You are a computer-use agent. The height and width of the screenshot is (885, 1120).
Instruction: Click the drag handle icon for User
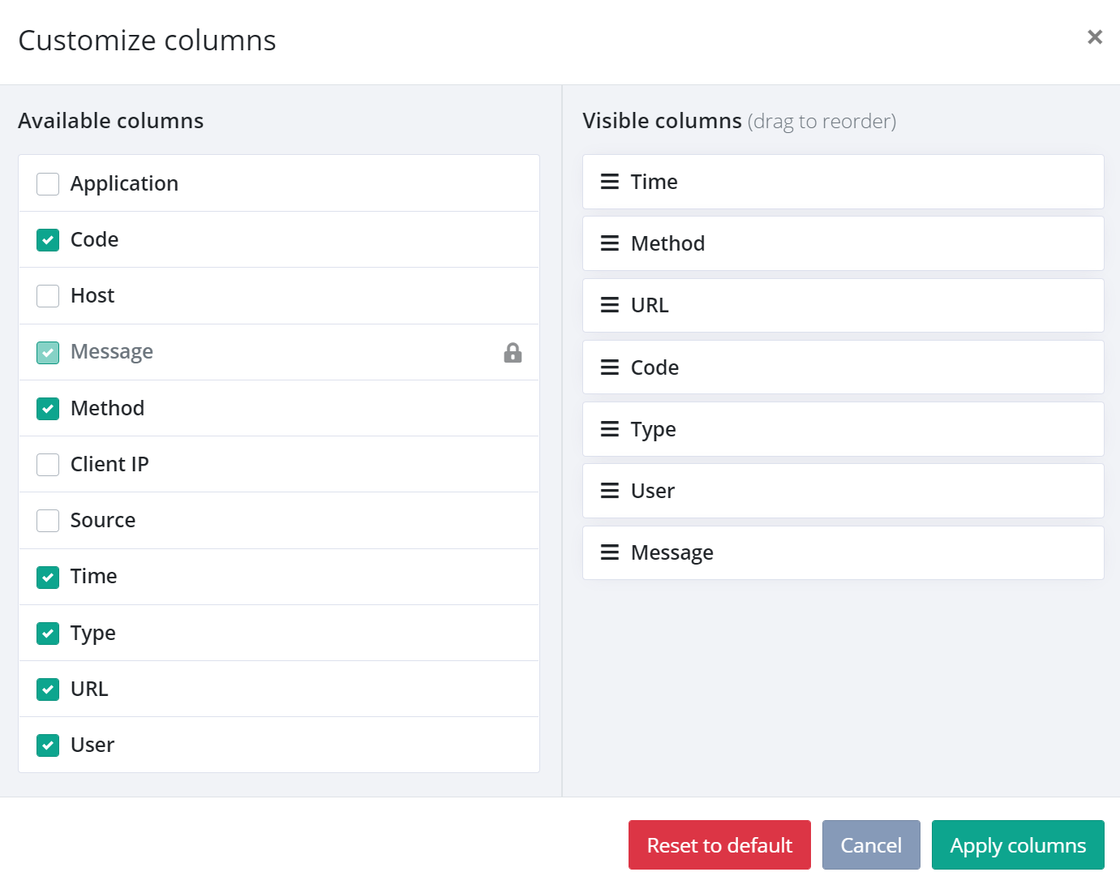609,491
